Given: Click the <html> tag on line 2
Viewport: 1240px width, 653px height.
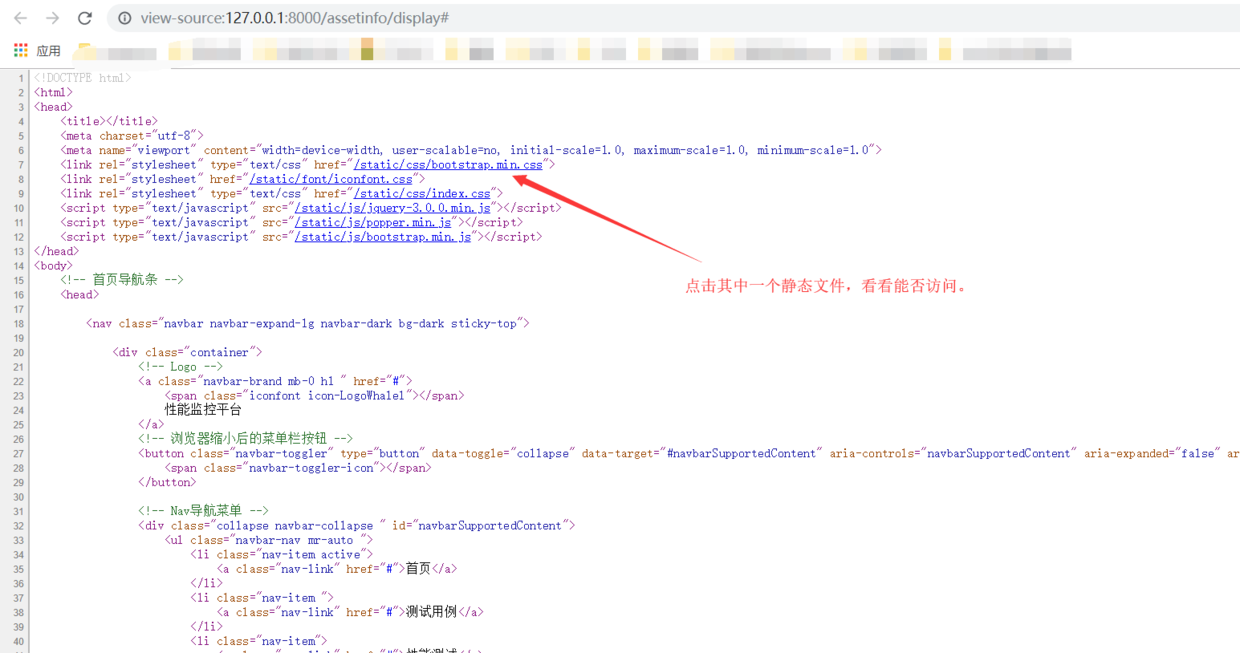Looking at the screenshot, I should (x=53, y=92).
